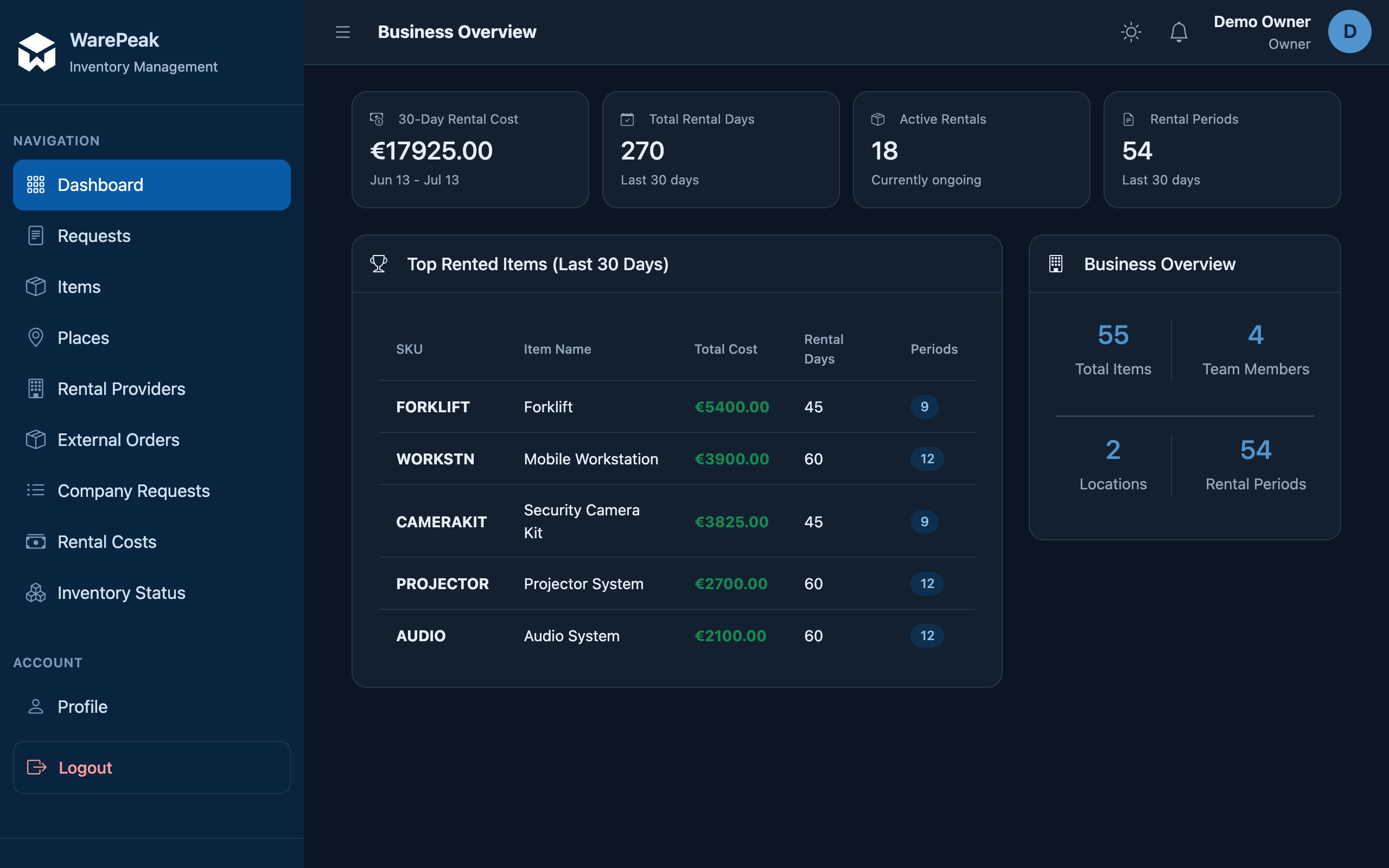Open the Dashboard page
The image size is (1389, 868).
(151, 185)
